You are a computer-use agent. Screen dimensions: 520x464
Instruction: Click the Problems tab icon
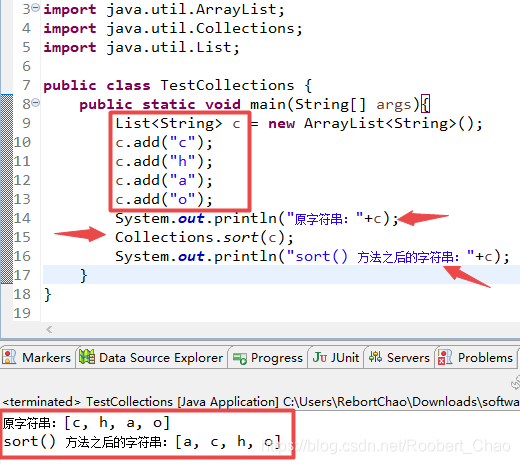tap(445, 357)
